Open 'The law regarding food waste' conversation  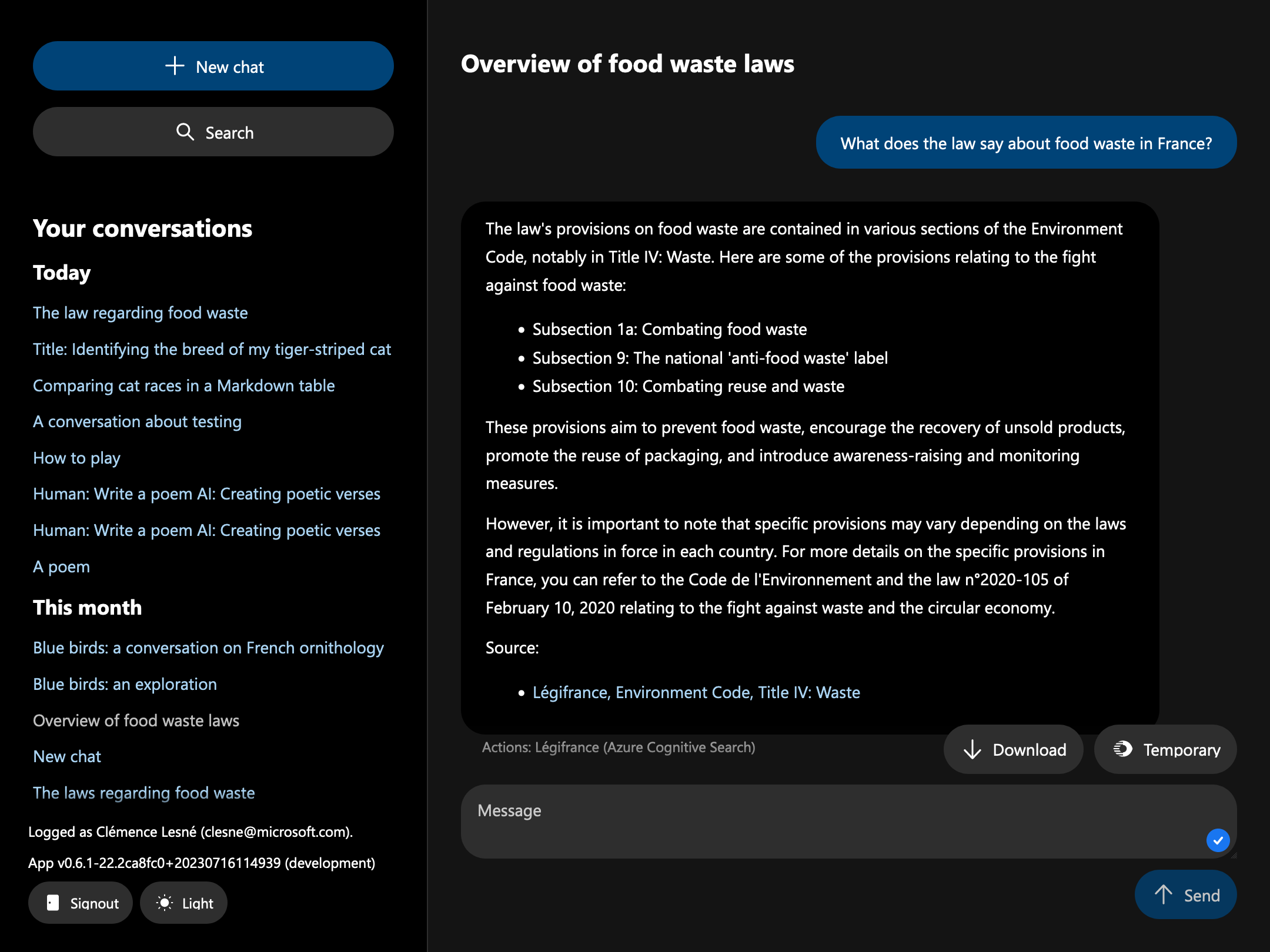140,313
